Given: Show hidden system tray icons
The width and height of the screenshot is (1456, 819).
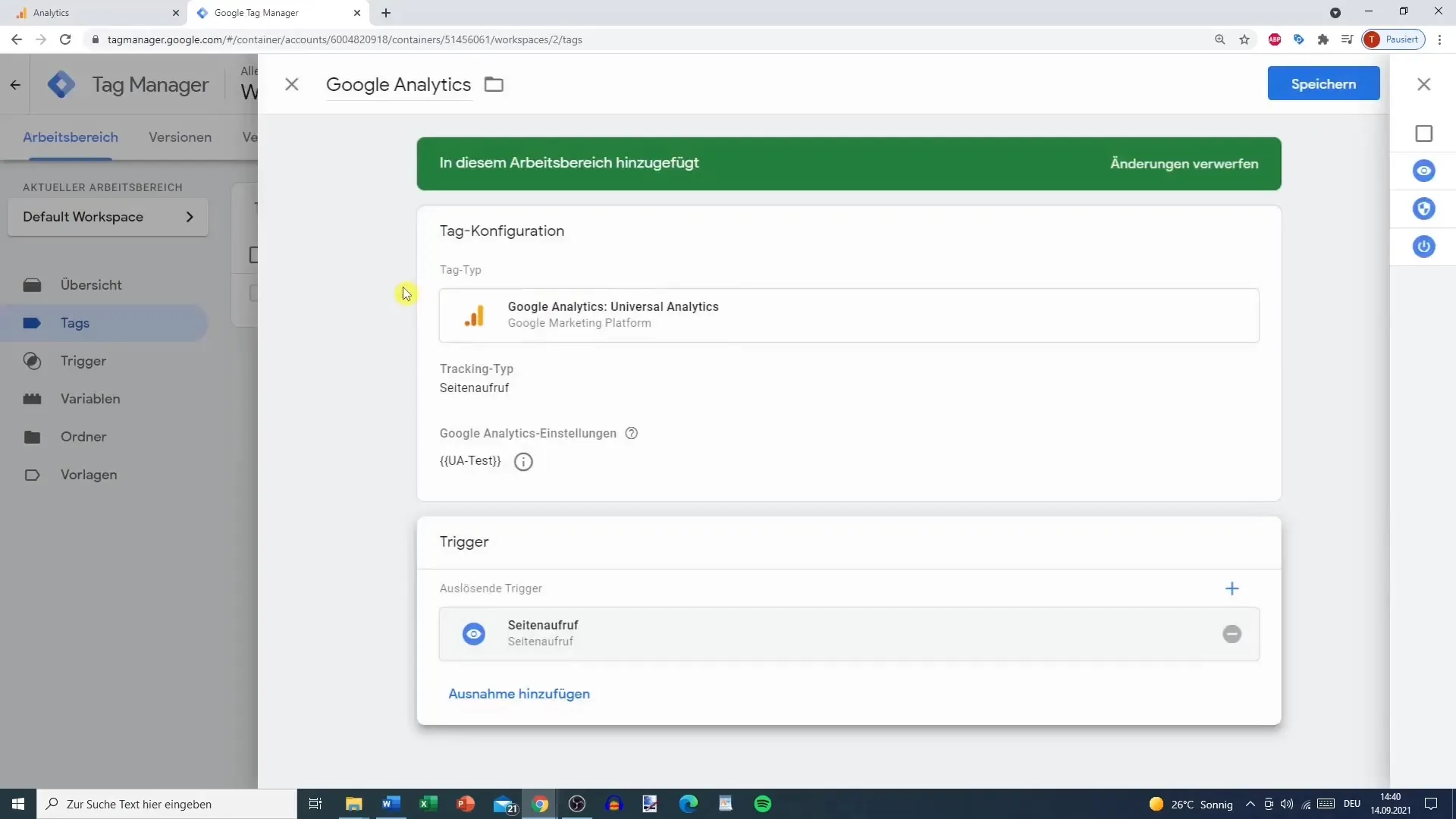Looking at the screenshot, I should [1250, 804].
